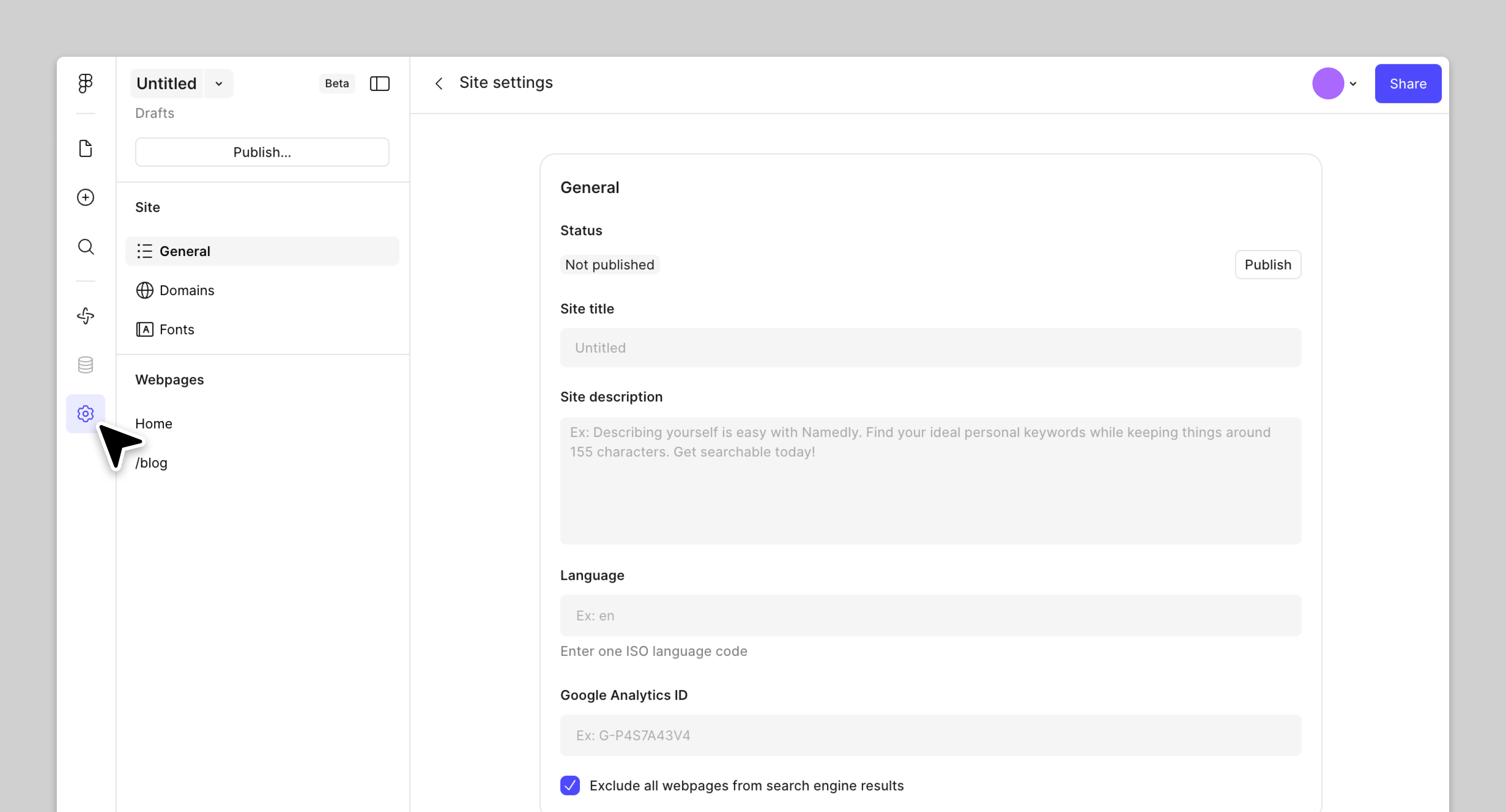Click the components pinwheel icon in sidebar
Image resolution: width=1506 pixels, height=812 pixels.
(85, 316)
